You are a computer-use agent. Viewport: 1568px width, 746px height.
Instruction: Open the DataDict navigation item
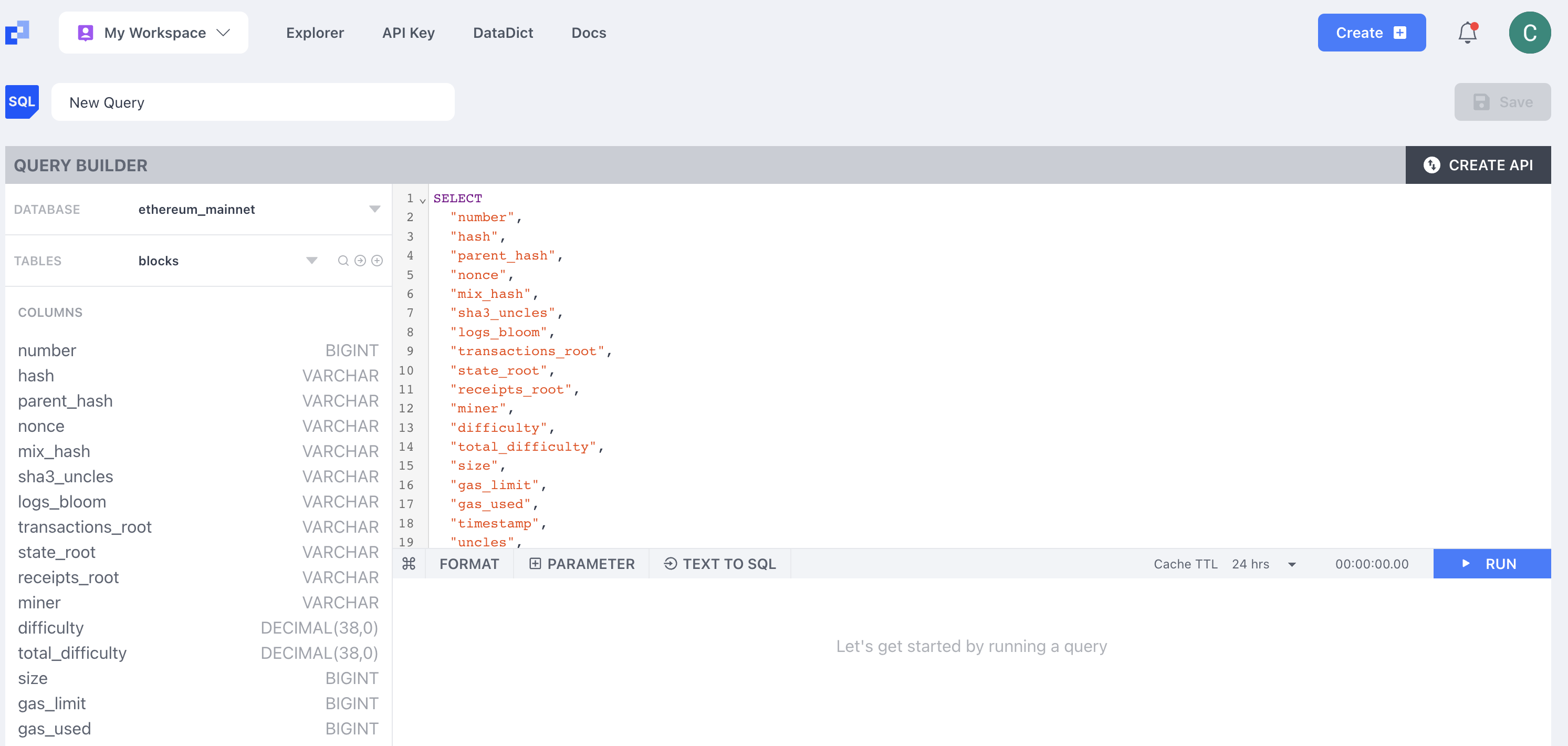(x=503, y=33)
